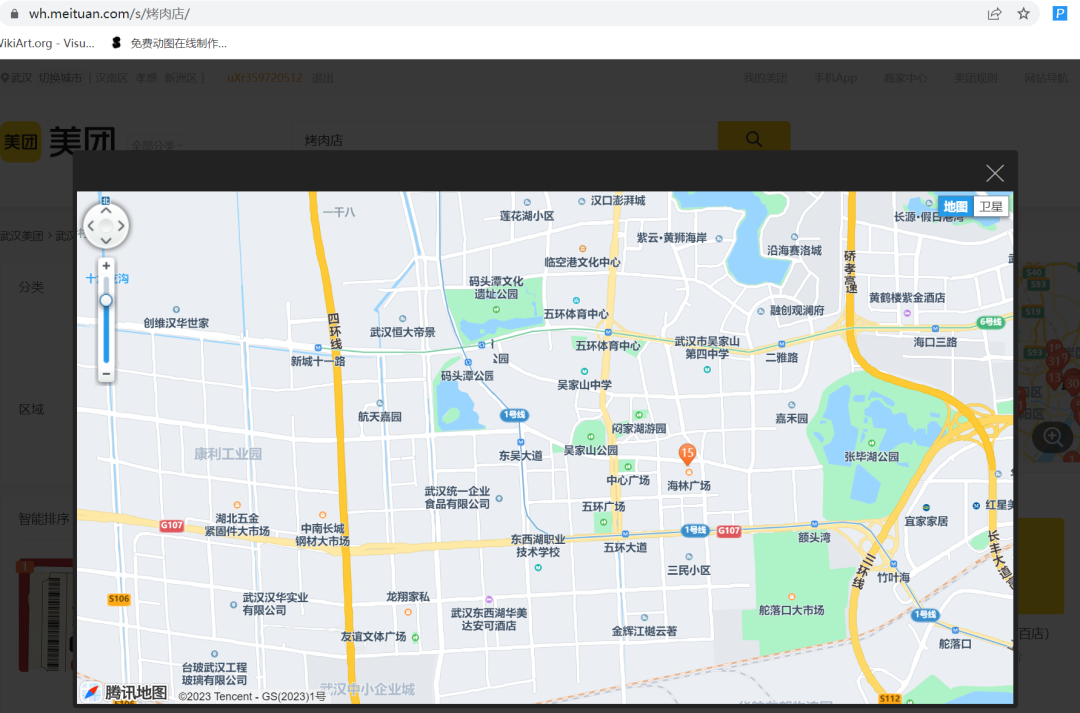Screen dimensions: 1080x713
Task: Click the 6号线 metro line badge
Action: coord(990,322)
